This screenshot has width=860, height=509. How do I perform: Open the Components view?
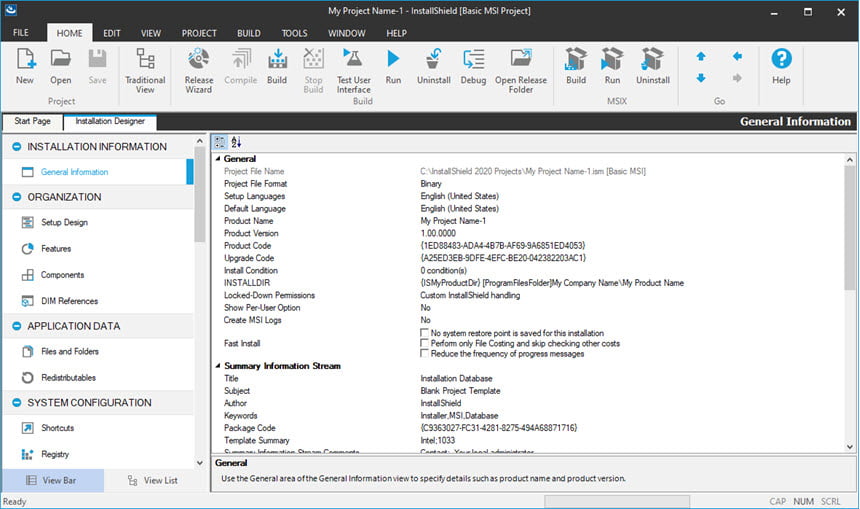(63, 275)
